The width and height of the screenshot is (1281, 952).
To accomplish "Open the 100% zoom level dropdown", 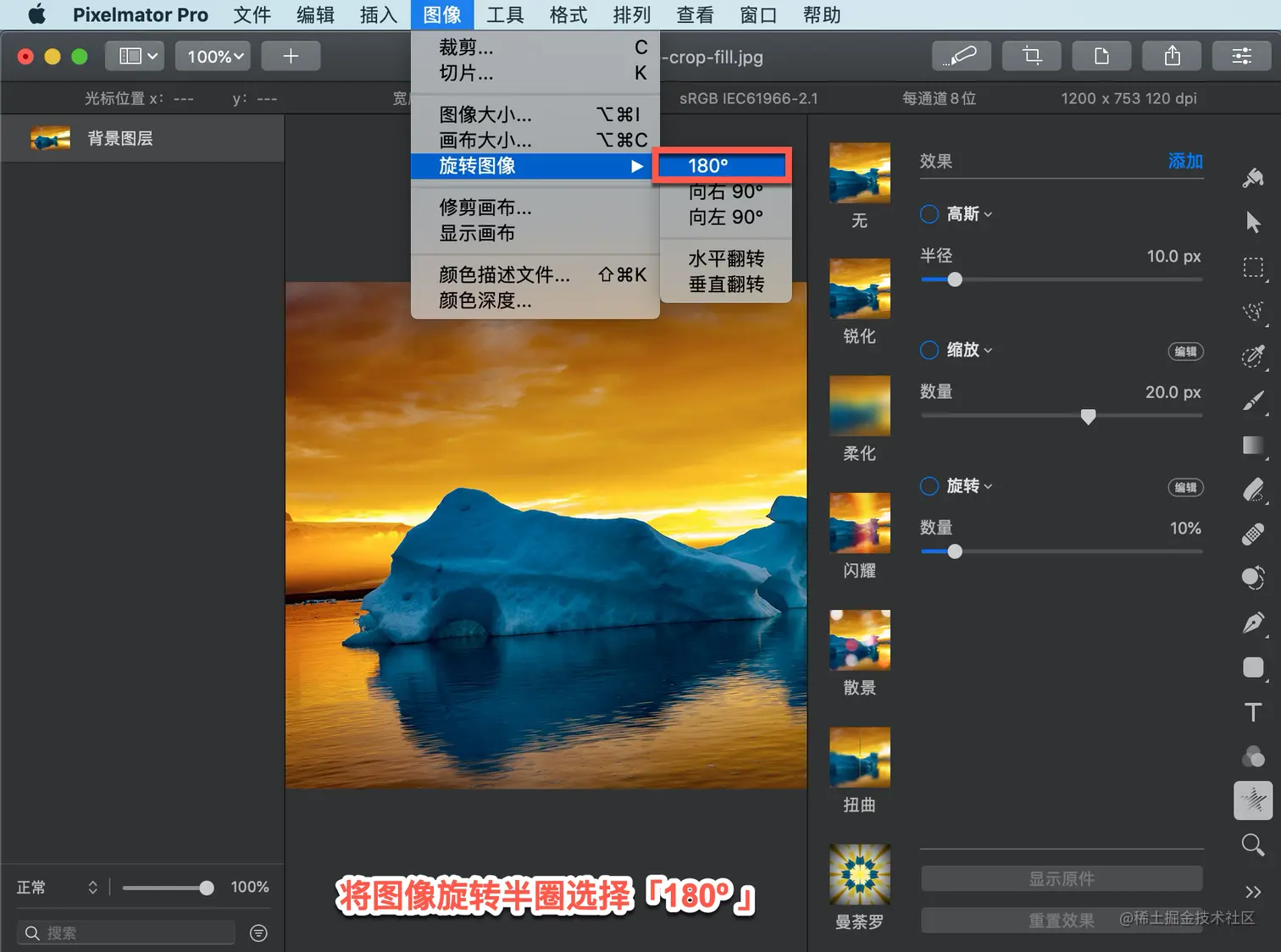I will click(213, 56).
